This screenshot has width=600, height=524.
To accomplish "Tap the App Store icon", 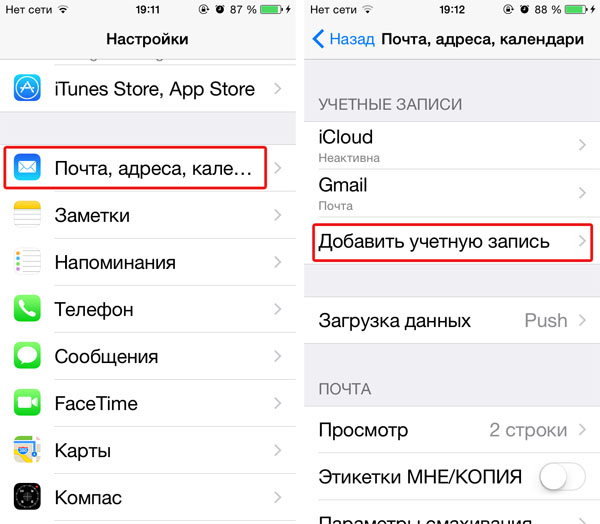I will click(27, 88).
